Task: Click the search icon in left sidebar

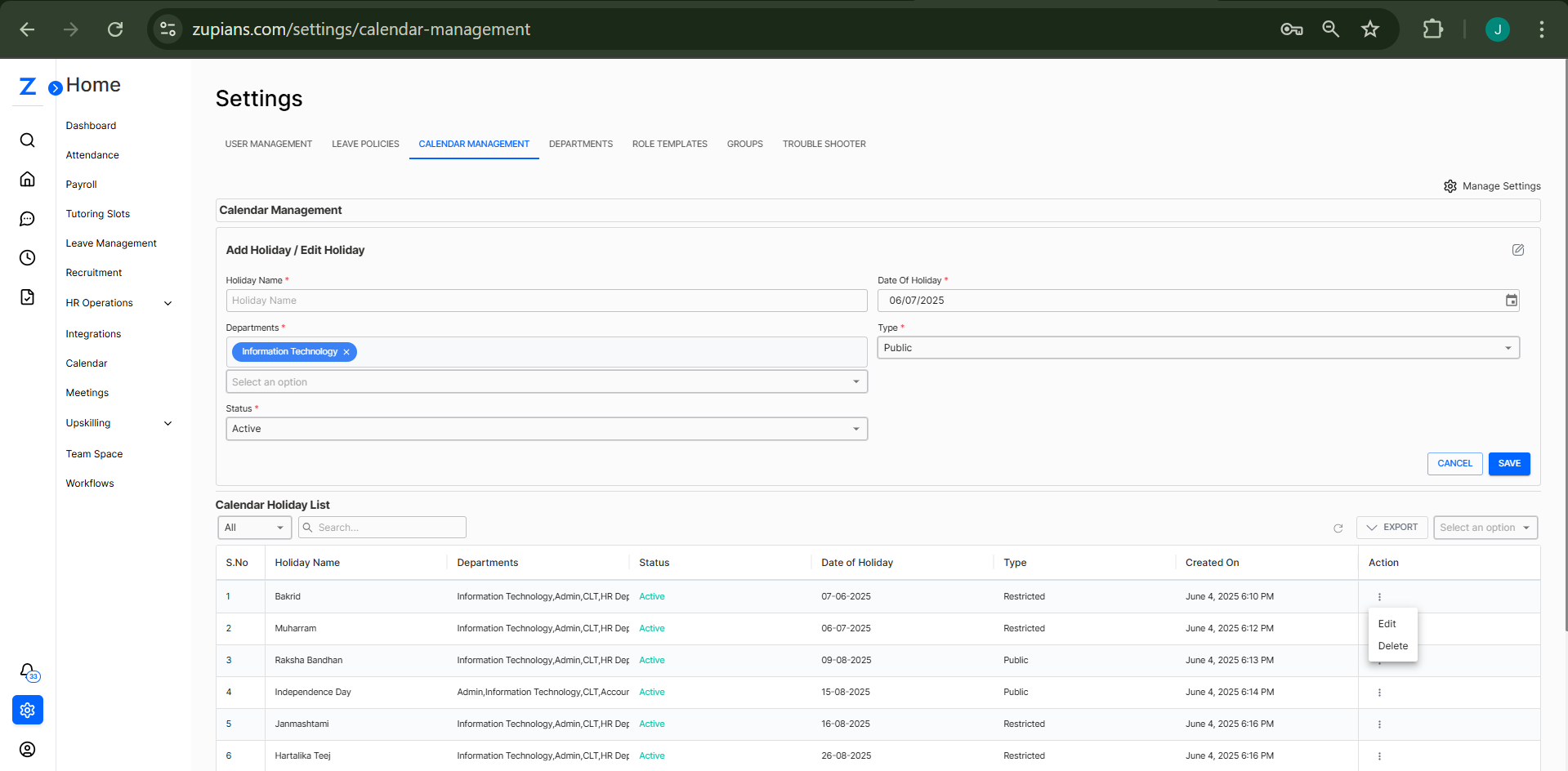Action: click(27, 140)
